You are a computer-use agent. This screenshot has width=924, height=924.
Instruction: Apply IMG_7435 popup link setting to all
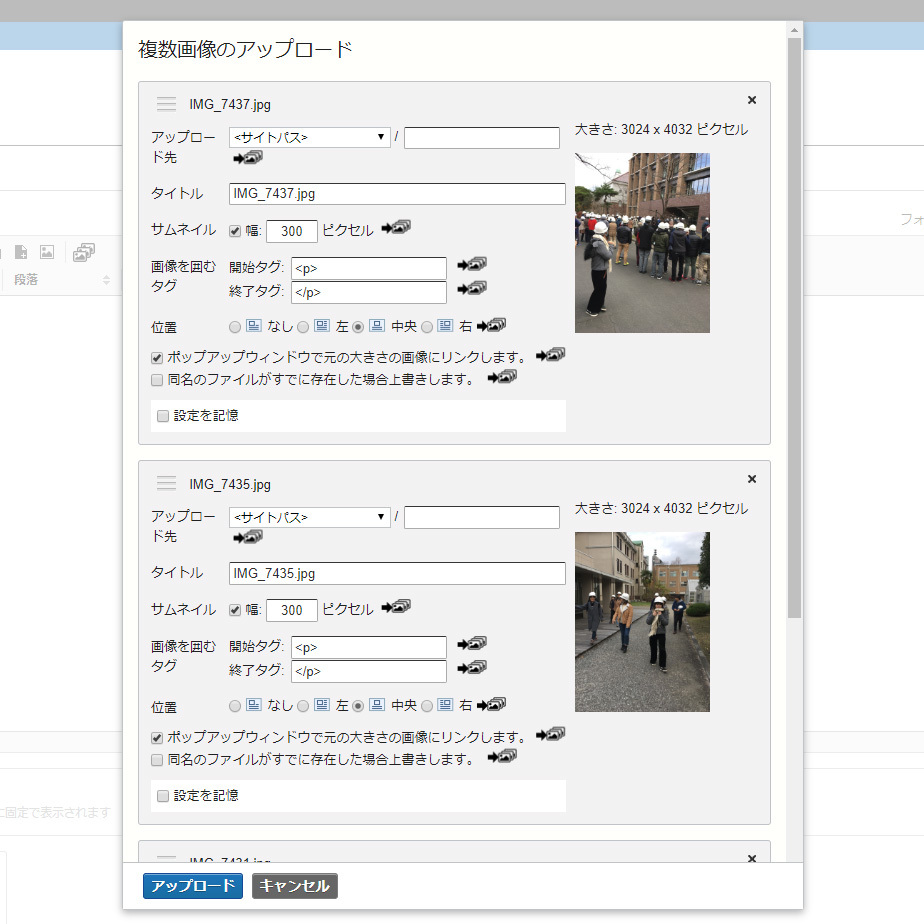[x=550, y=735]
